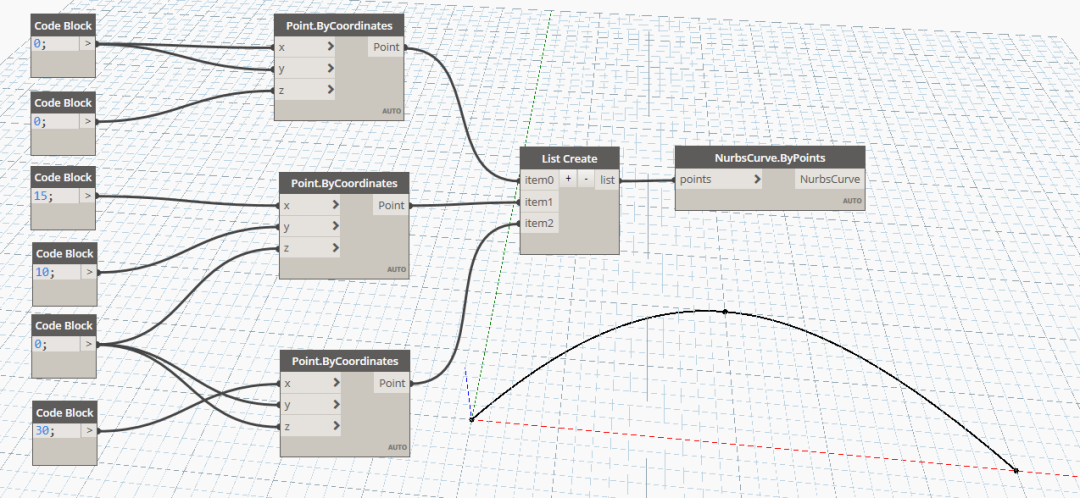
Task: Remove an input with List Create minus button
Action: click(x=585, y=178)
